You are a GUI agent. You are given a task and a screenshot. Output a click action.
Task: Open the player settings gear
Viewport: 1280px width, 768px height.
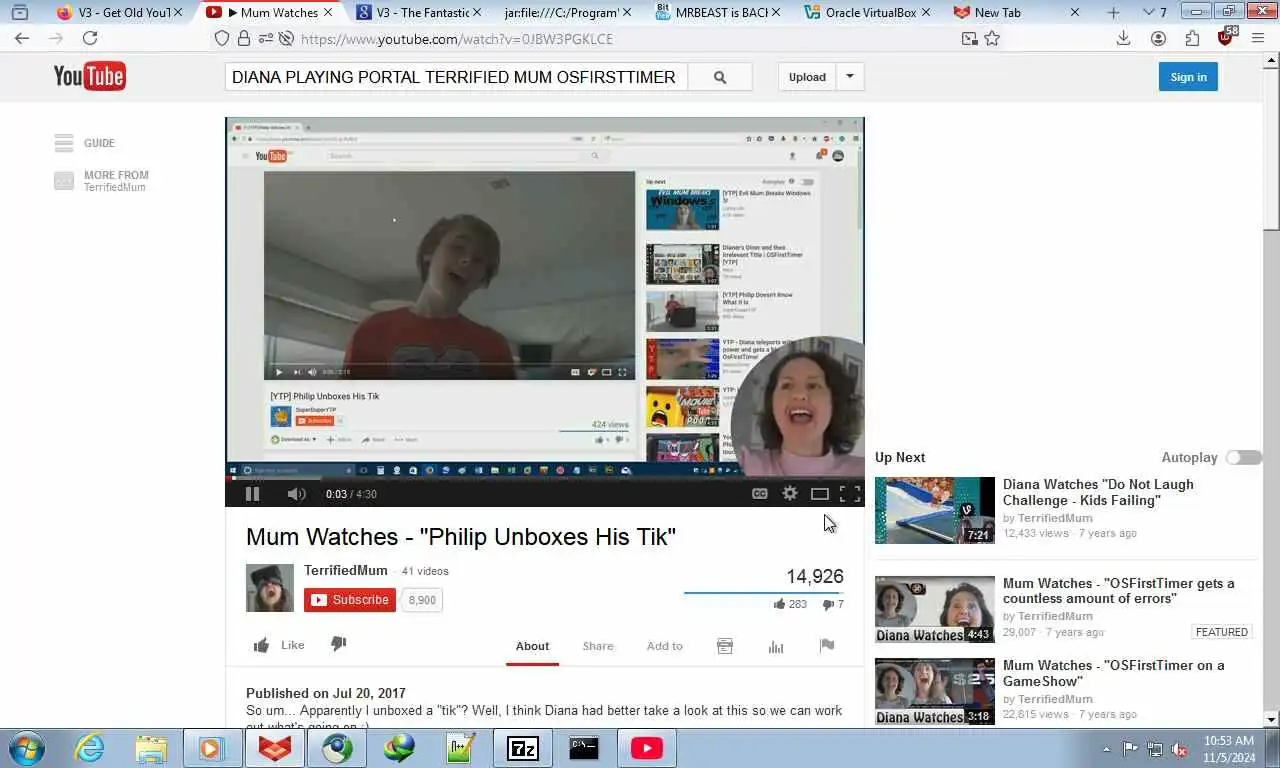790,493
